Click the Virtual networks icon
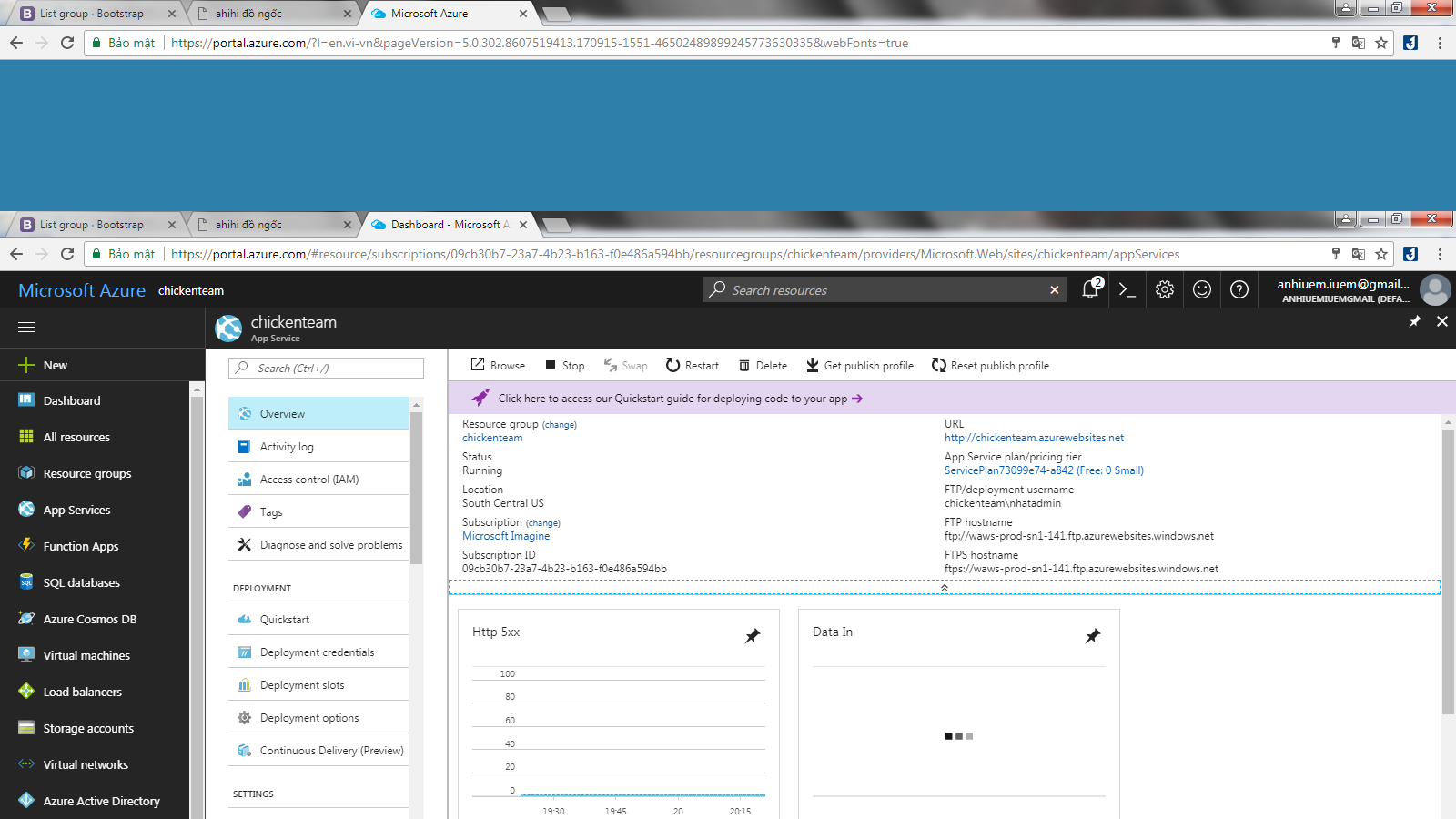Viewport: 1456px width, 819px height. [26, 763]
